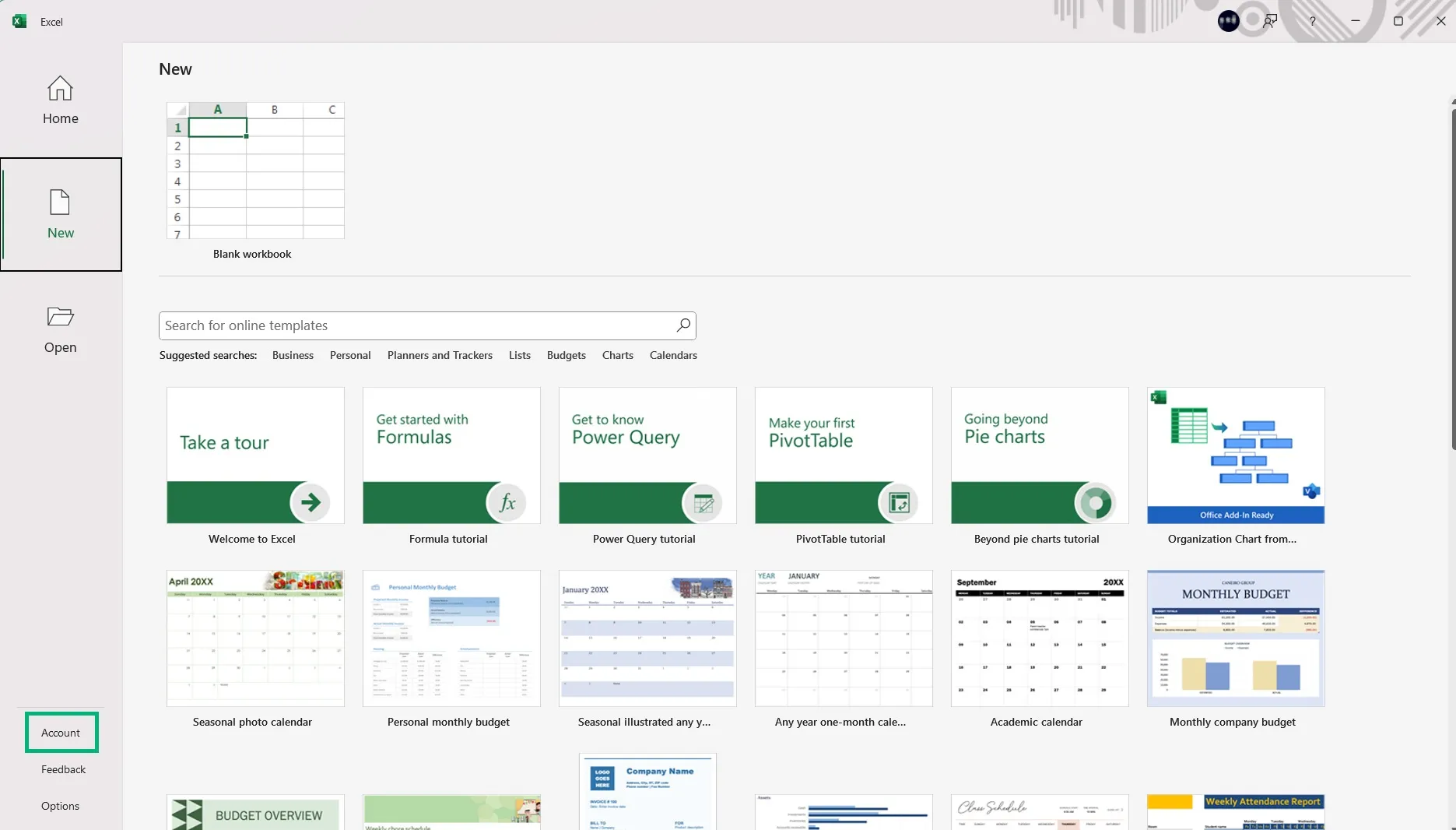Open Academic calendar template

pyautogui.click(x=1040, y=638)
